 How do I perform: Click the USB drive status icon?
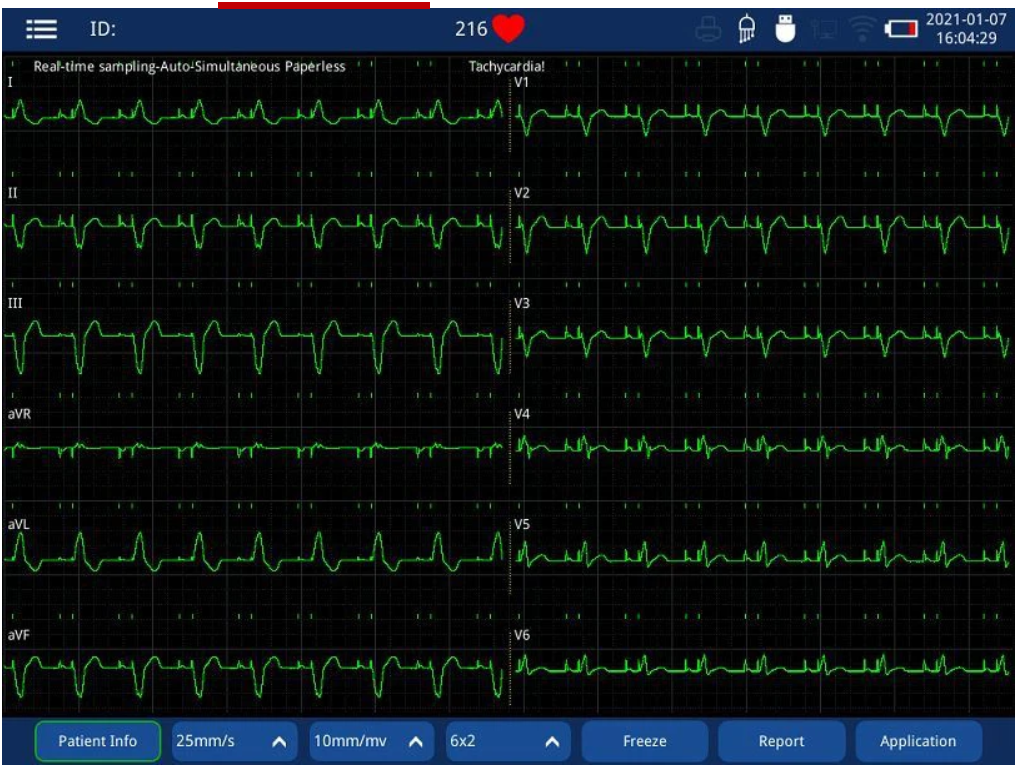786,30
